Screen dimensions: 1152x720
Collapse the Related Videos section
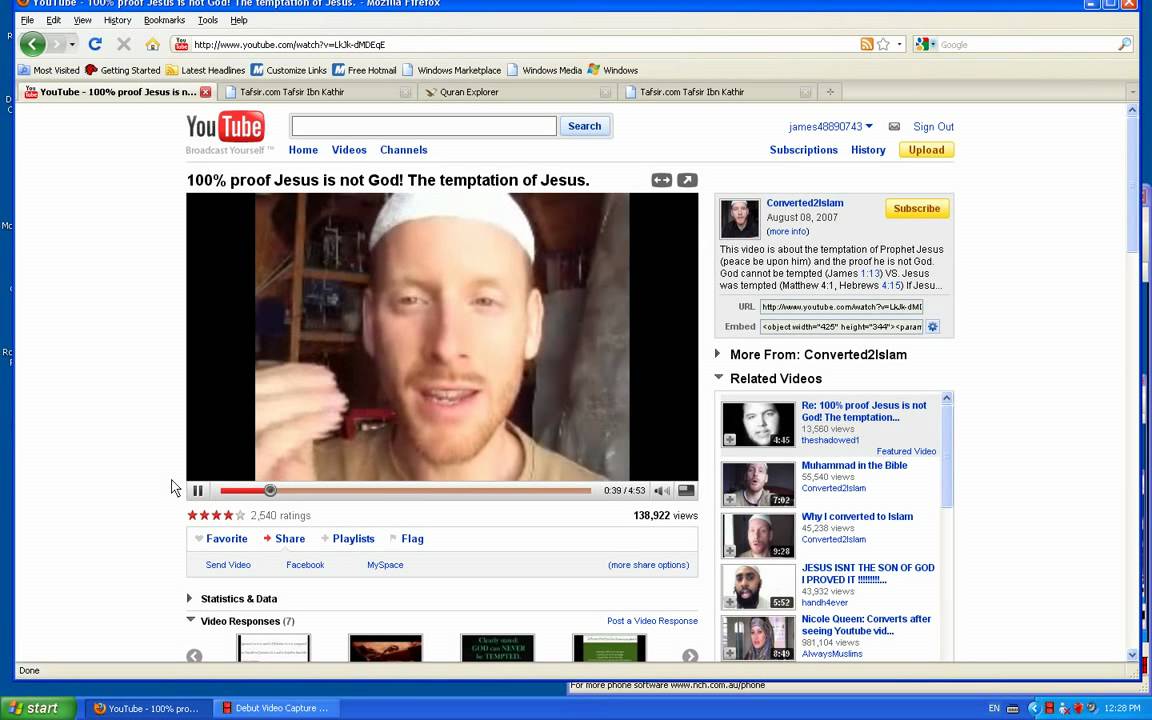click(x=719, y=377)
